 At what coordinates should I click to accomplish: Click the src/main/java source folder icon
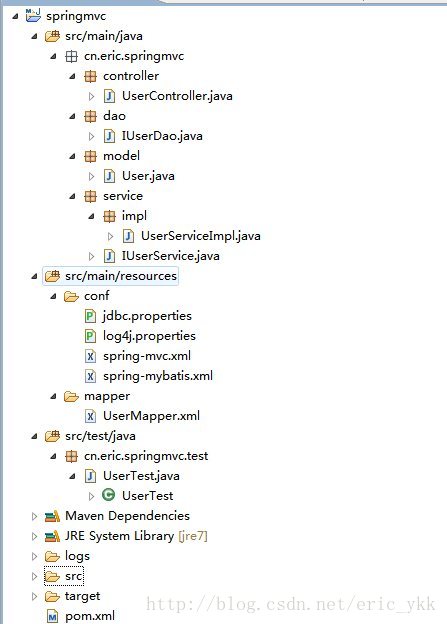tap(52, 36)
